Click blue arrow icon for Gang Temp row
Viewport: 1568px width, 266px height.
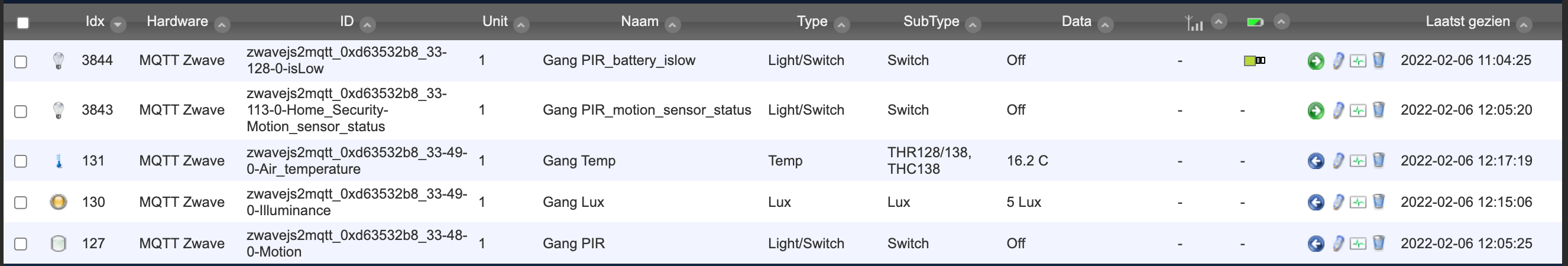point(1316,161)
